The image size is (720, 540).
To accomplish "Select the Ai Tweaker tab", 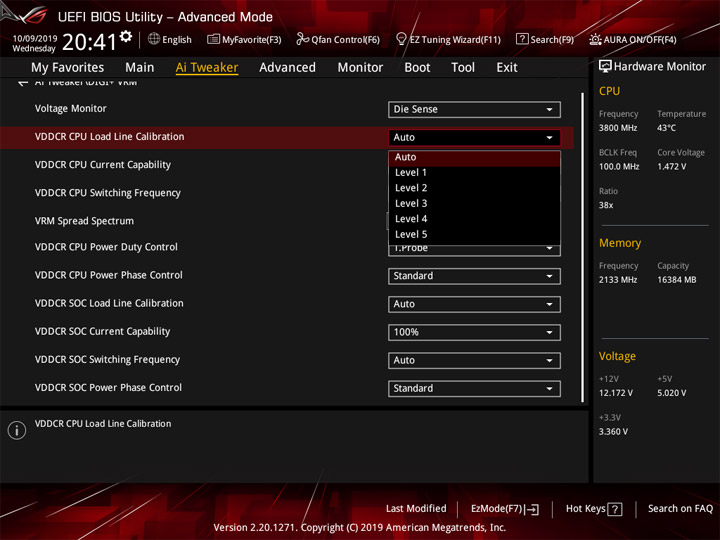I will point(207,68).
